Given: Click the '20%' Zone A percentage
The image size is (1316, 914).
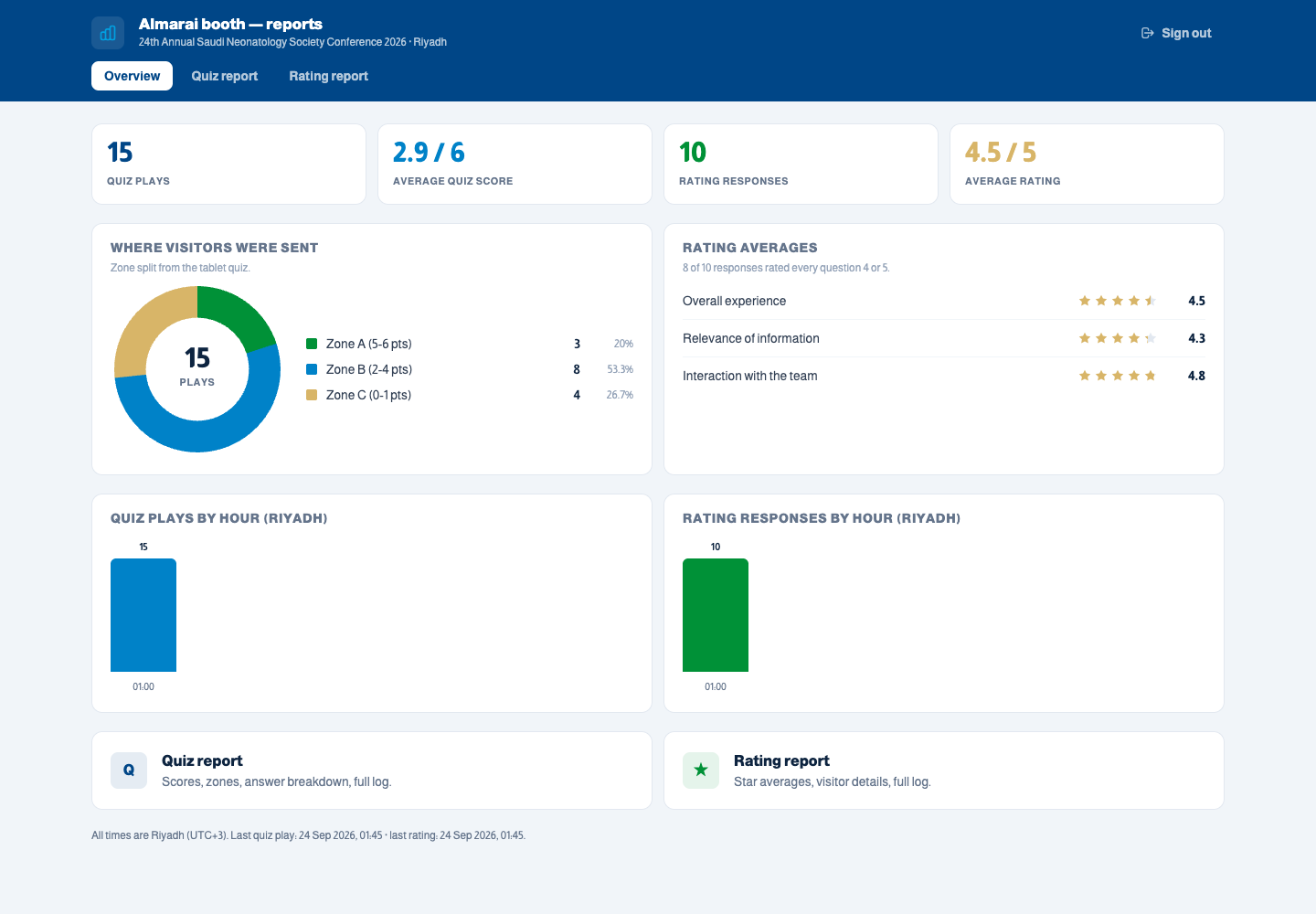Looking at the screenshot, I should pos(623,344).
